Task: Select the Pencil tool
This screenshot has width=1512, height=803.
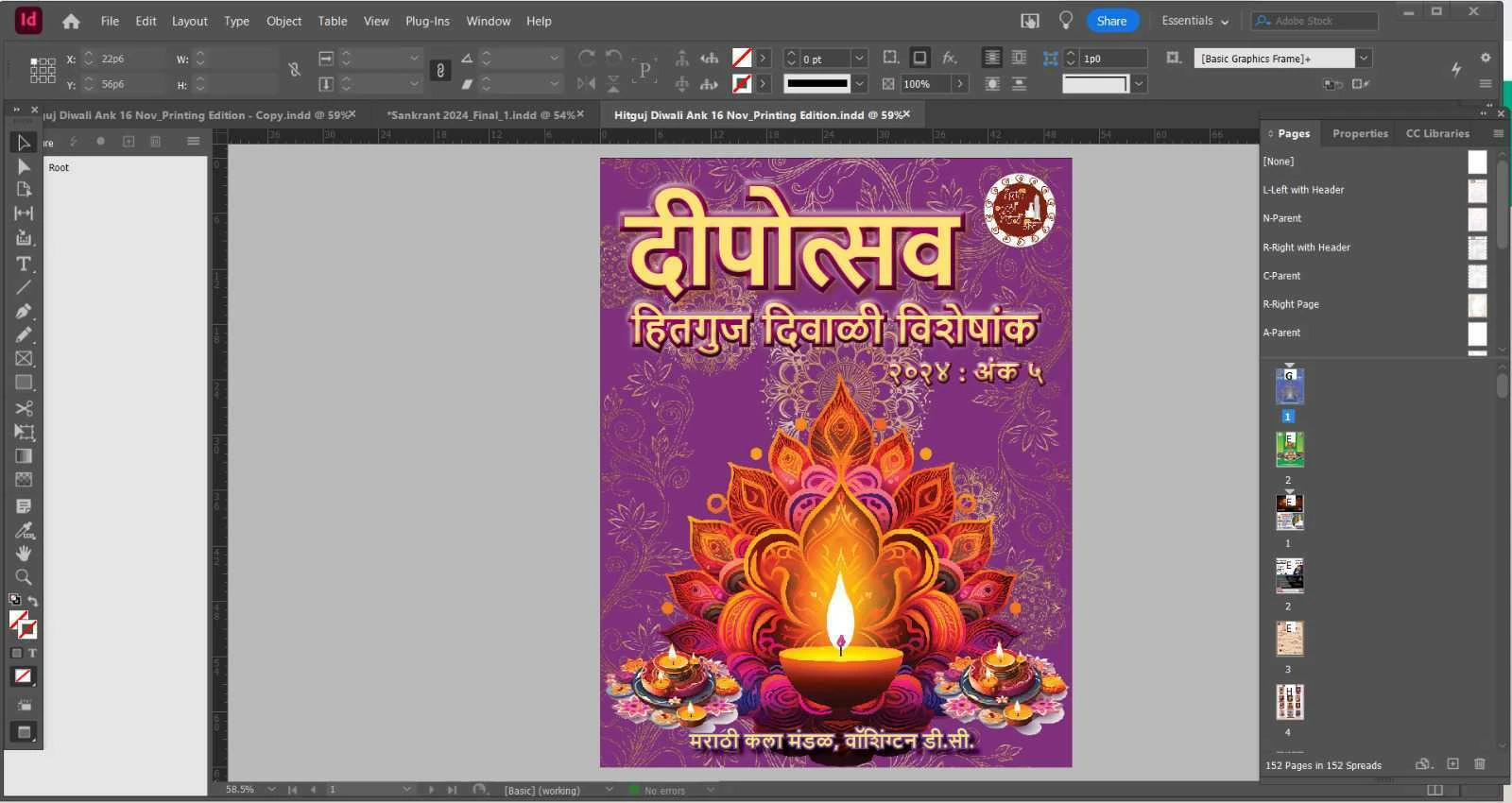Action: coord(24,334)
